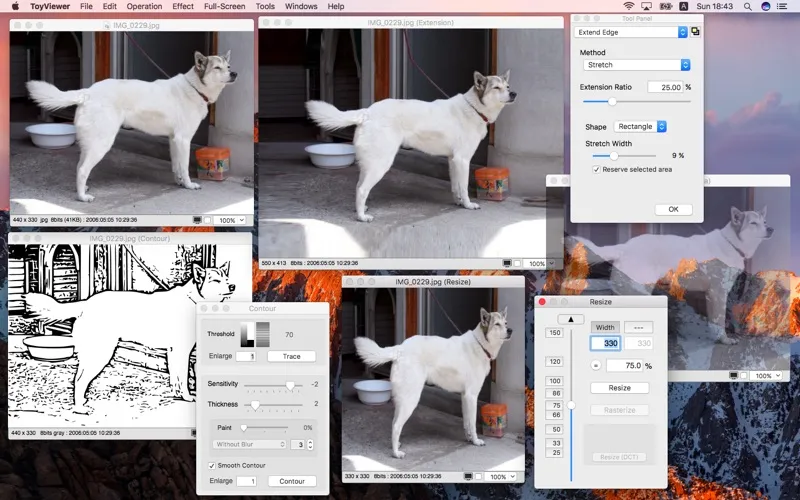Viewport: 800px width, 500px height.
Task: Open Spotlight search in the menu bar
Action: click(747, 6)
